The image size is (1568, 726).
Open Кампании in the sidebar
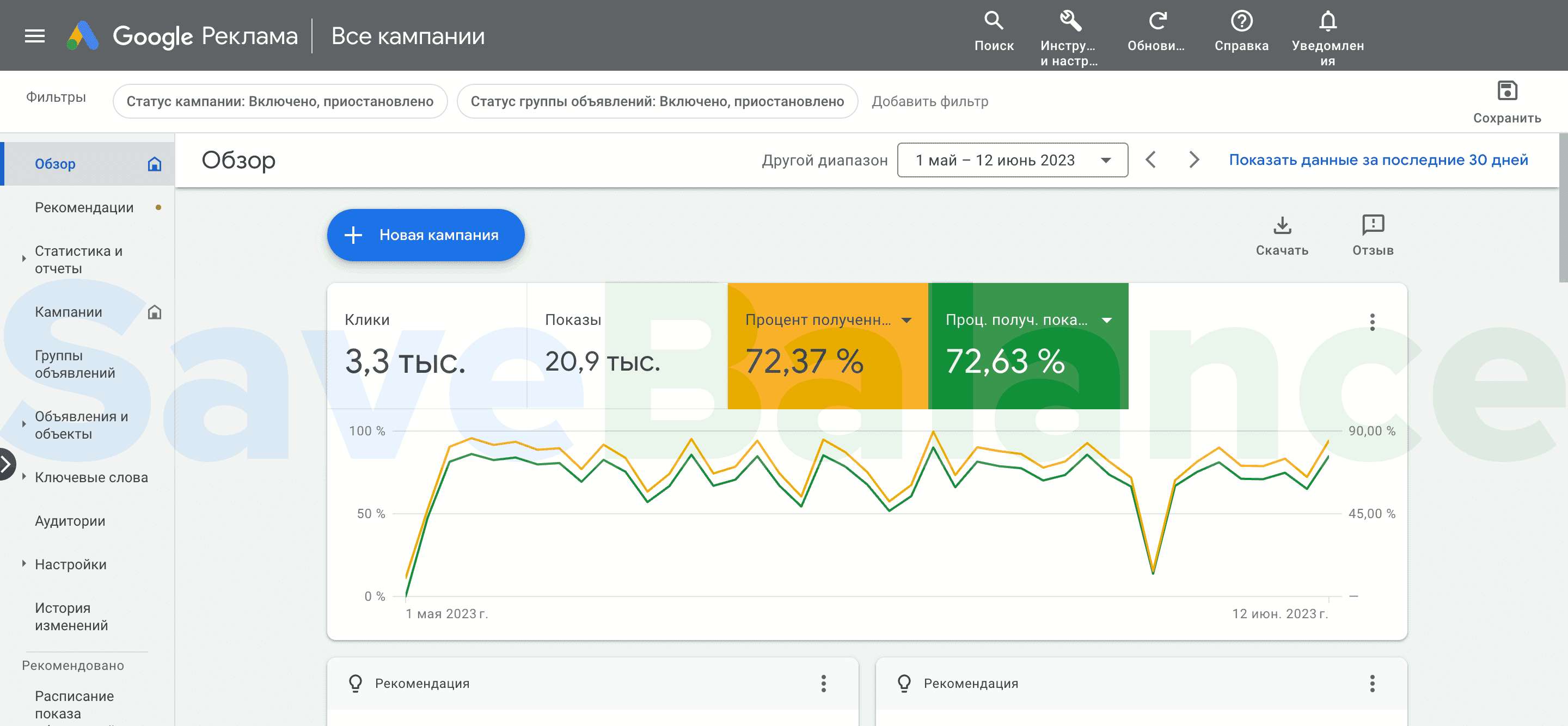pyautogui.click(x=68, y=312)
